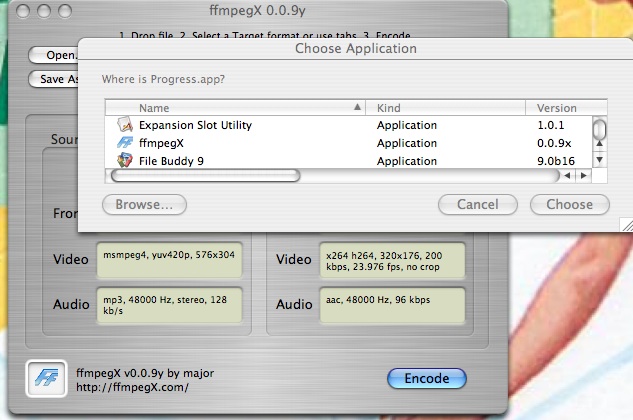The width and height of the screenshot is (633, 420).
Task: Click the vertical scrollbar down arrow
Action: 599,160
